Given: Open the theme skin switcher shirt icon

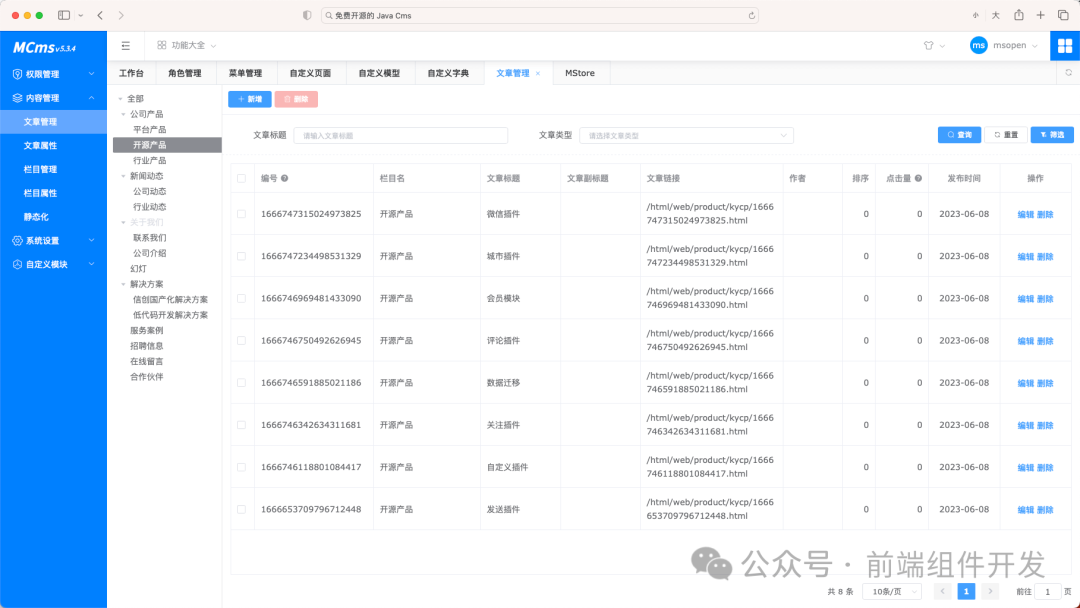Looking at the screenshot, I should click(x=930, y=45).
